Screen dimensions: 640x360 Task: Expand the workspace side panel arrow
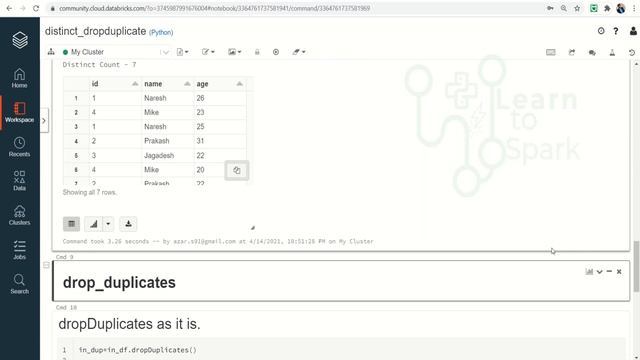coord(44,120)
